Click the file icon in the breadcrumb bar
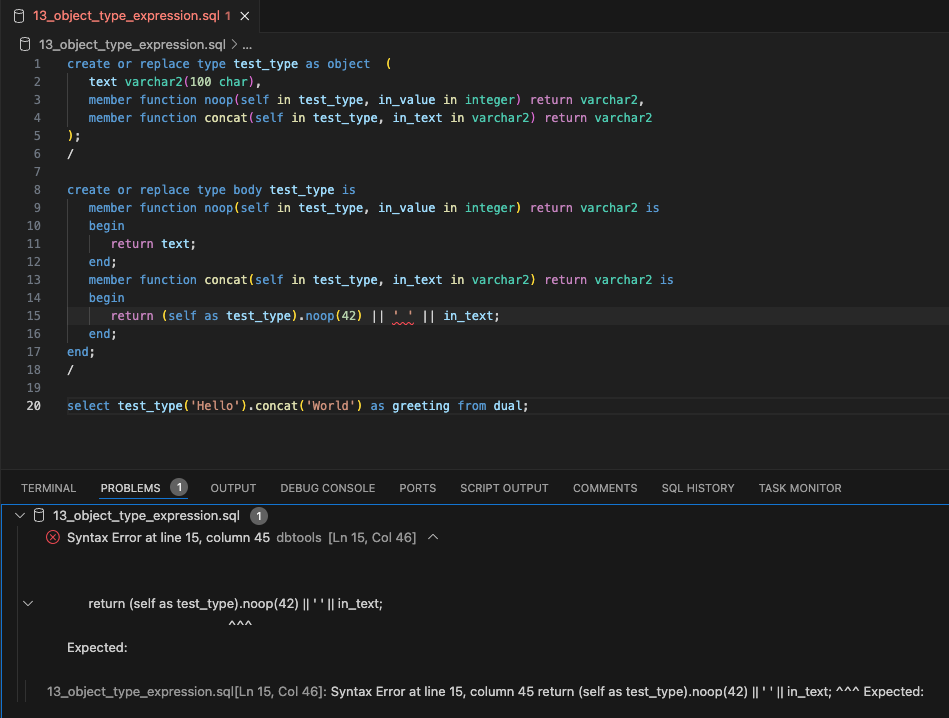This screenshot has height=718, width=949. (23, 44)
